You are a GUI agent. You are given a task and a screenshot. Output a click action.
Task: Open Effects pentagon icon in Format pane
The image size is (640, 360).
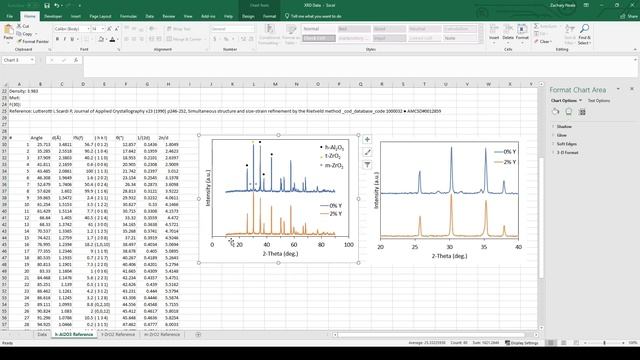click(x=569, y=111)
